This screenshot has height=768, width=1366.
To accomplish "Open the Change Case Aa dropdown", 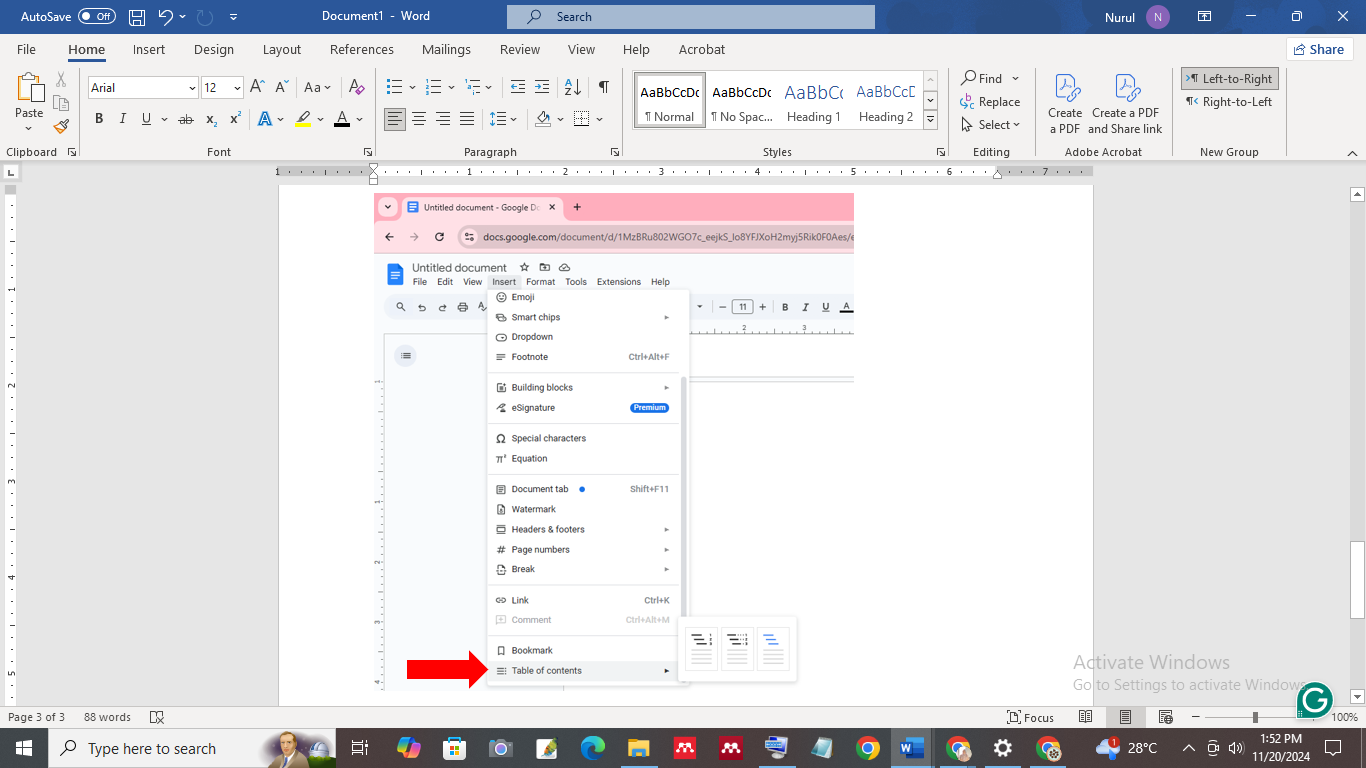I will (318, 88).
